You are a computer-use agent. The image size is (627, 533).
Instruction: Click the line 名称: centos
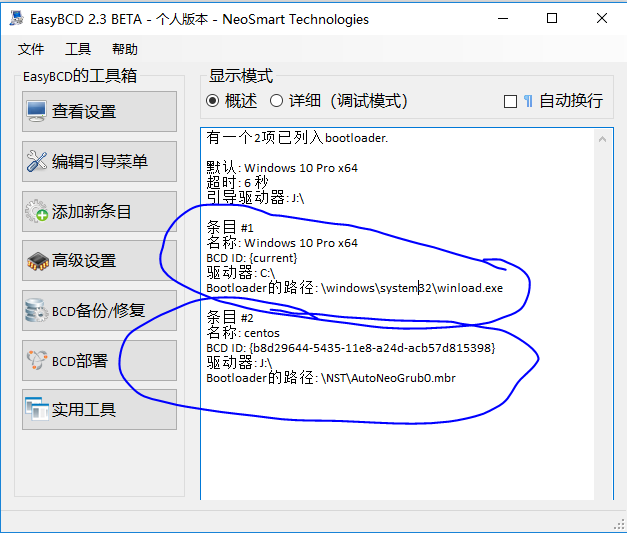pos(243,333)
